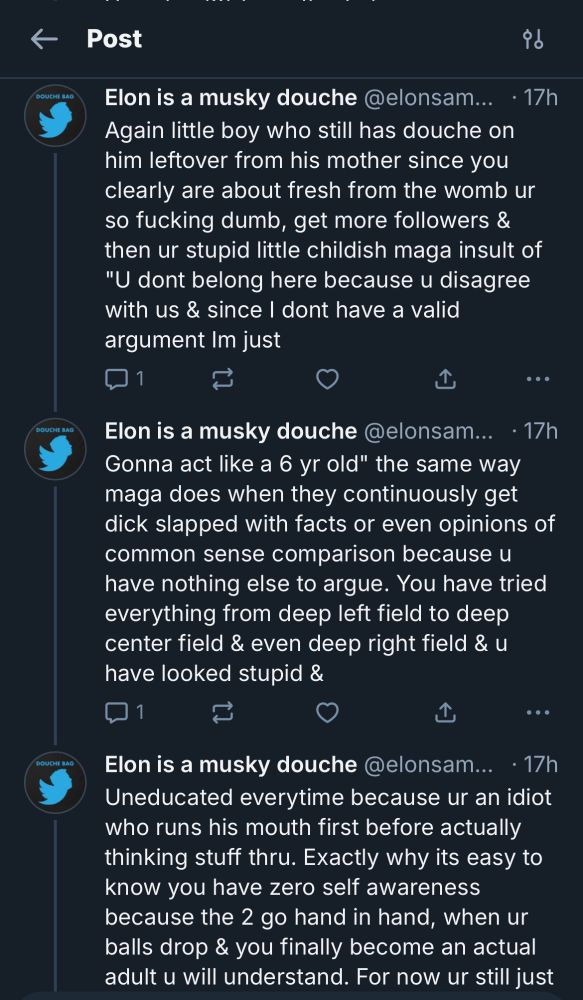Open the second post's Douche Bag avatar
Screen dimensions: 583x1000
(x=55, y=449)
